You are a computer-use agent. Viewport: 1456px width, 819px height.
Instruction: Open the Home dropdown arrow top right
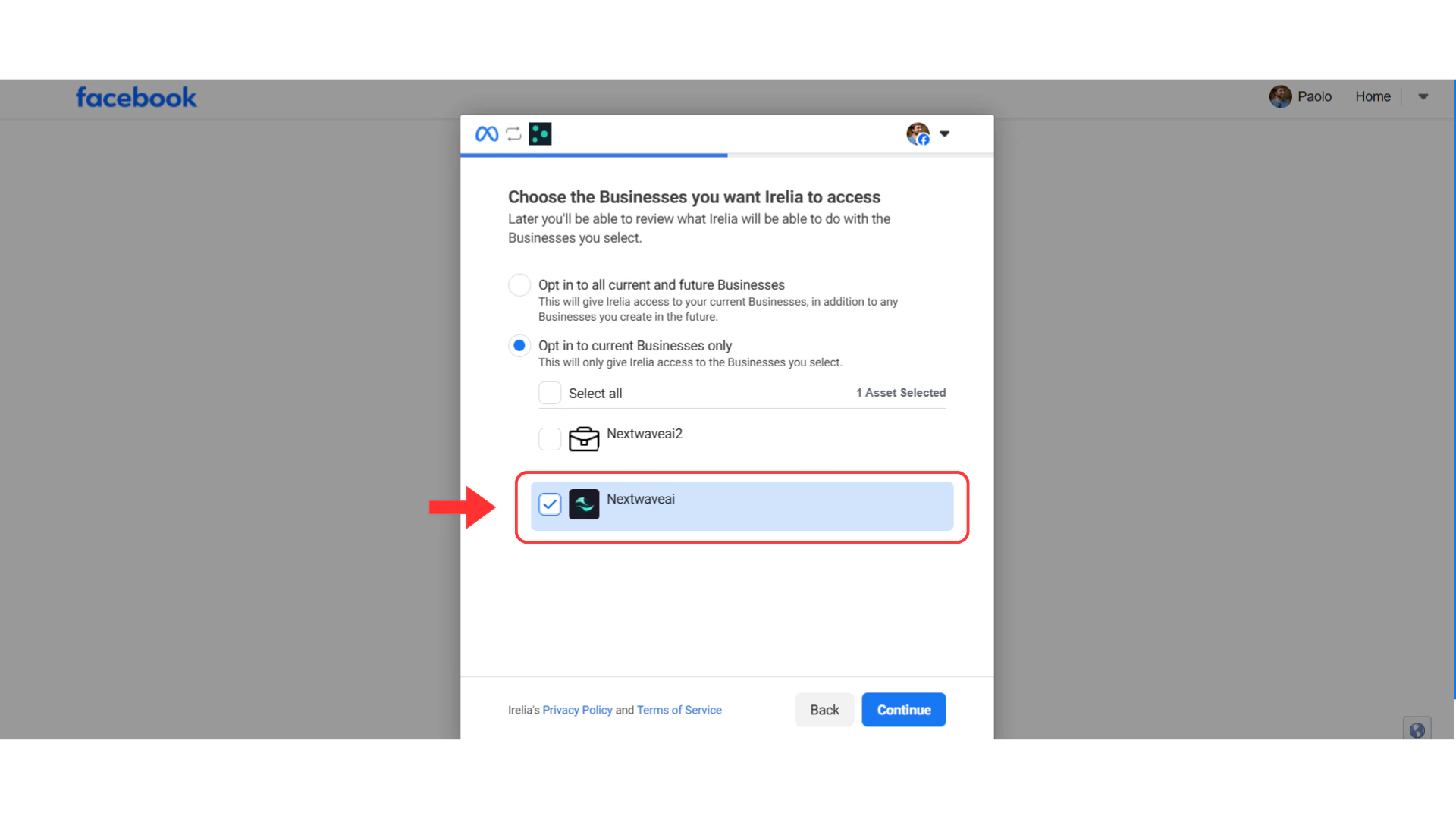point(1423,97)
